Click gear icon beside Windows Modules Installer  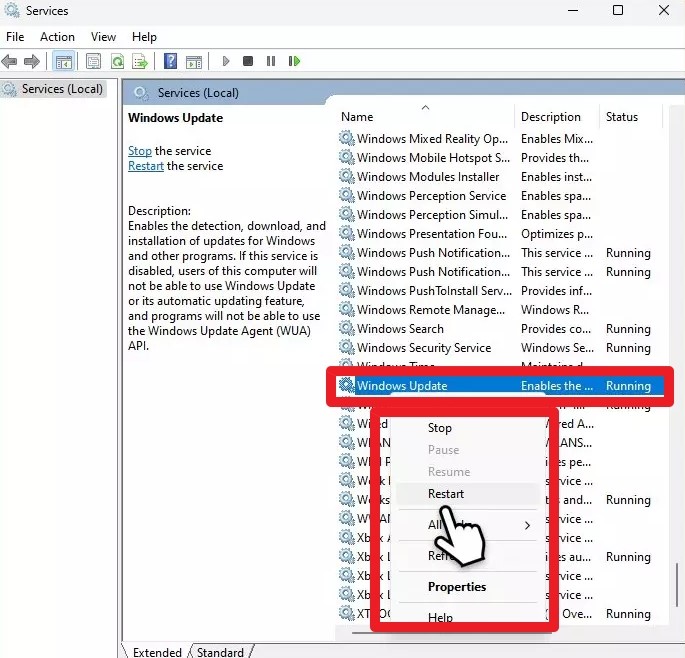click(x=346, y=177)
